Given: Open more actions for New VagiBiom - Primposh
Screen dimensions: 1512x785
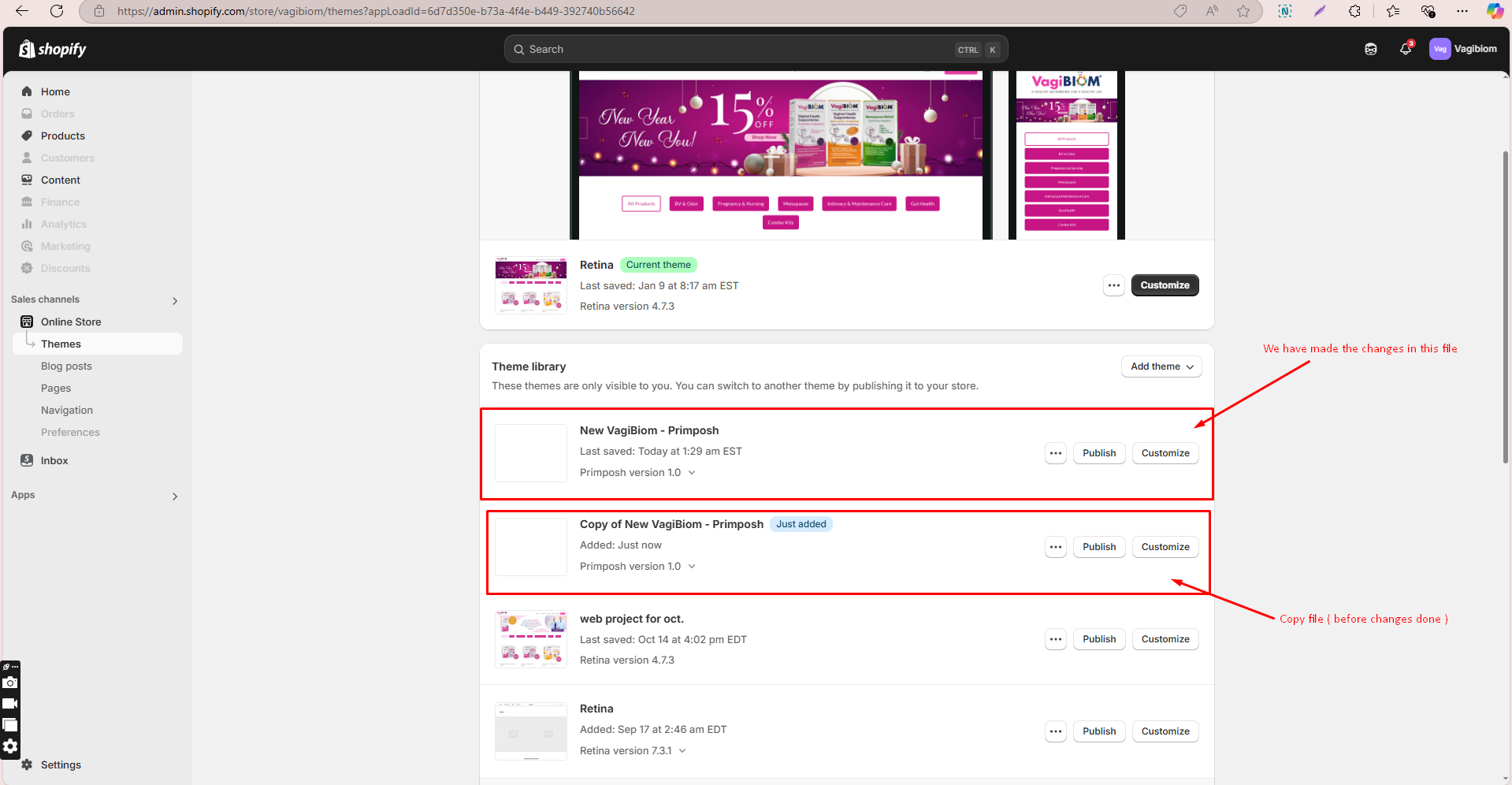Looking at the screenshot, I should [1056, 453].
